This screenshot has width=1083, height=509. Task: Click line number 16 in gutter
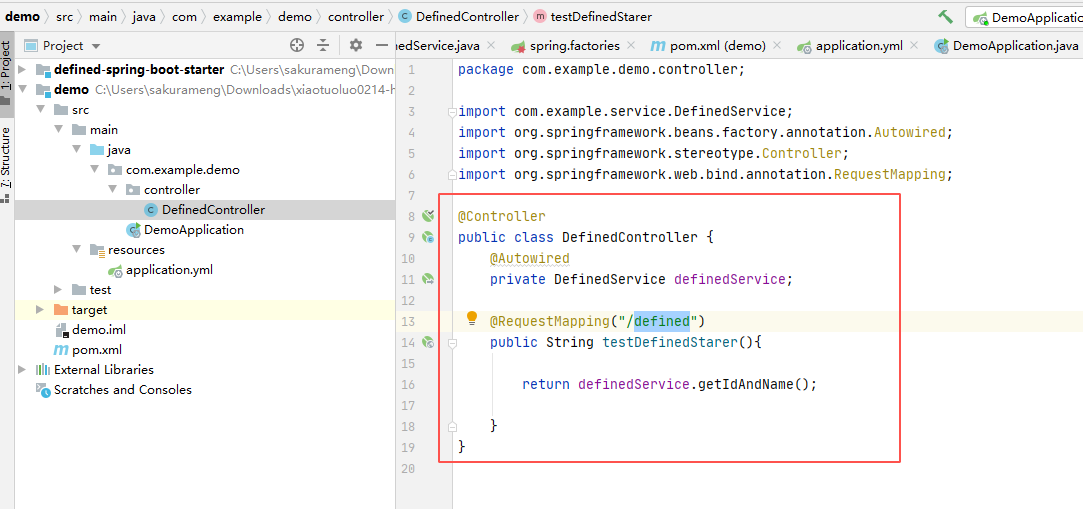tap(408, 385)
